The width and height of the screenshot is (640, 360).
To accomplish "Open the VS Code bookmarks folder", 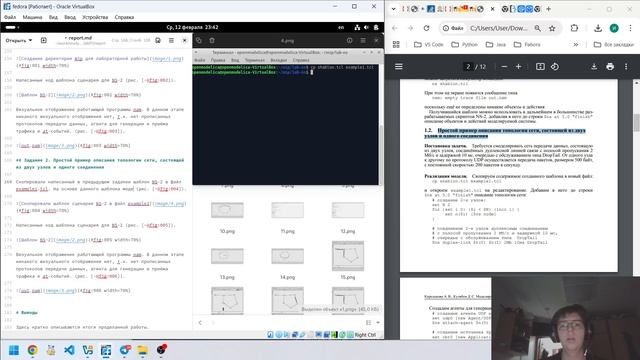I will click(428, 44).
